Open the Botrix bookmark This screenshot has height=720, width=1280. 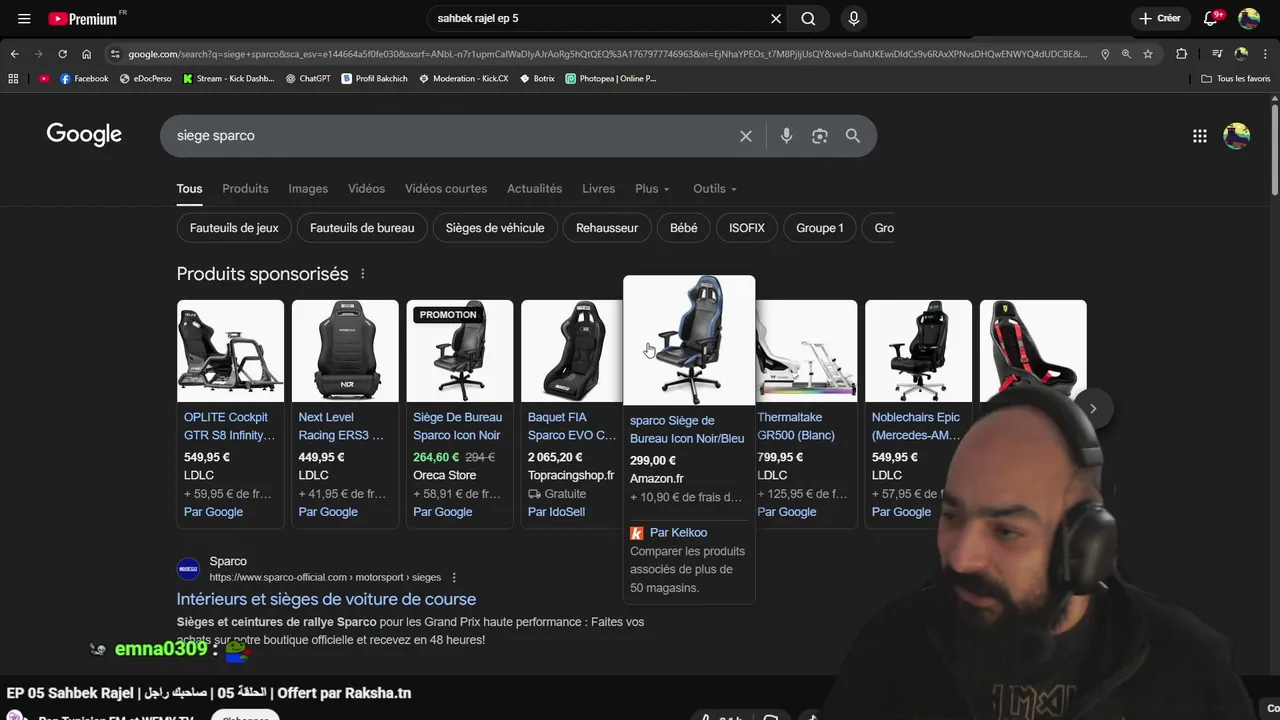pyautogui.click(x=537, y=78)
